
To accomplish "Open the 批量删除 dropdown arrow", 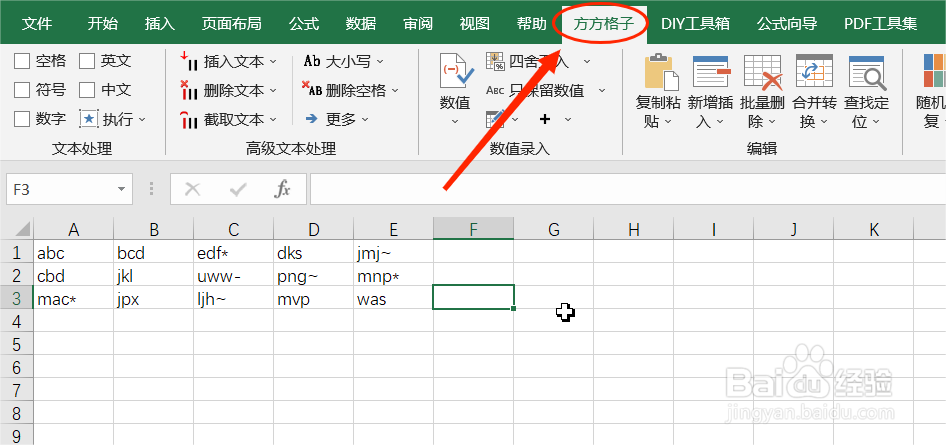I will (772, 122).
